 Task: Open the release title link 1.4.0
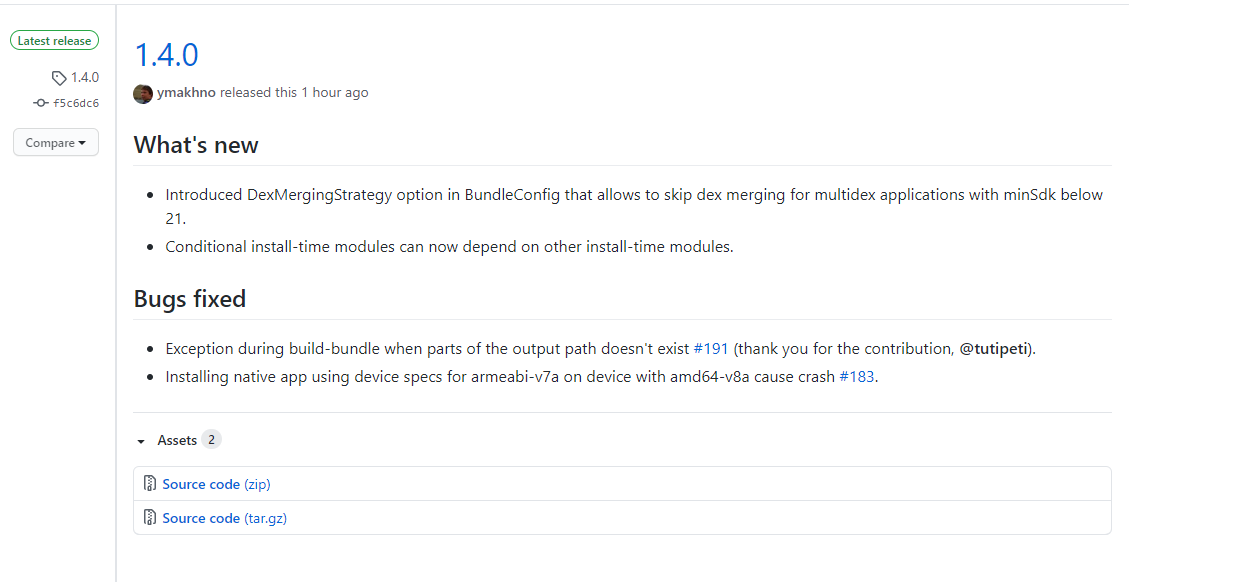[x=165, y=55]
